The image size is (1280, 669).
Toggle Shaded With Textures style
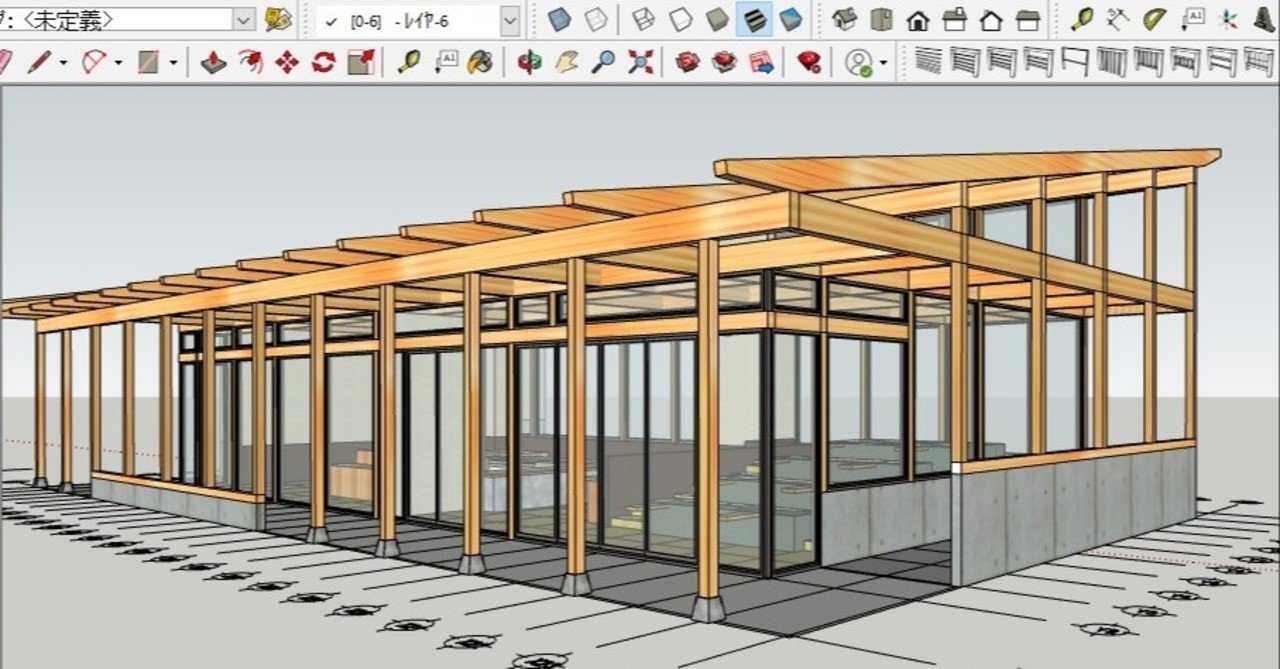pos(754,19)
